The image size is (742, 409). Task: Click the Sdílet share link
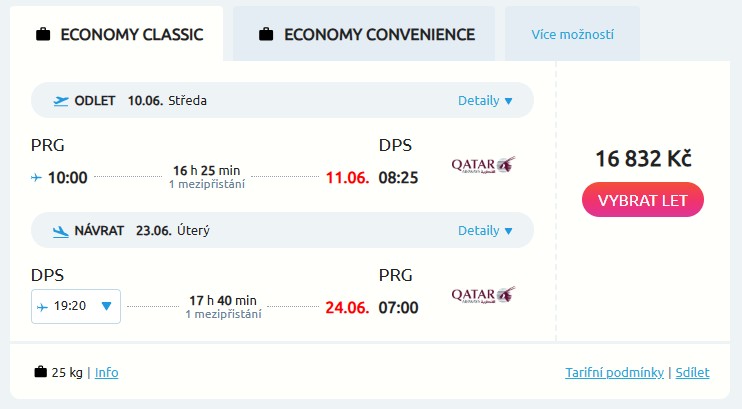click(692, 373)
